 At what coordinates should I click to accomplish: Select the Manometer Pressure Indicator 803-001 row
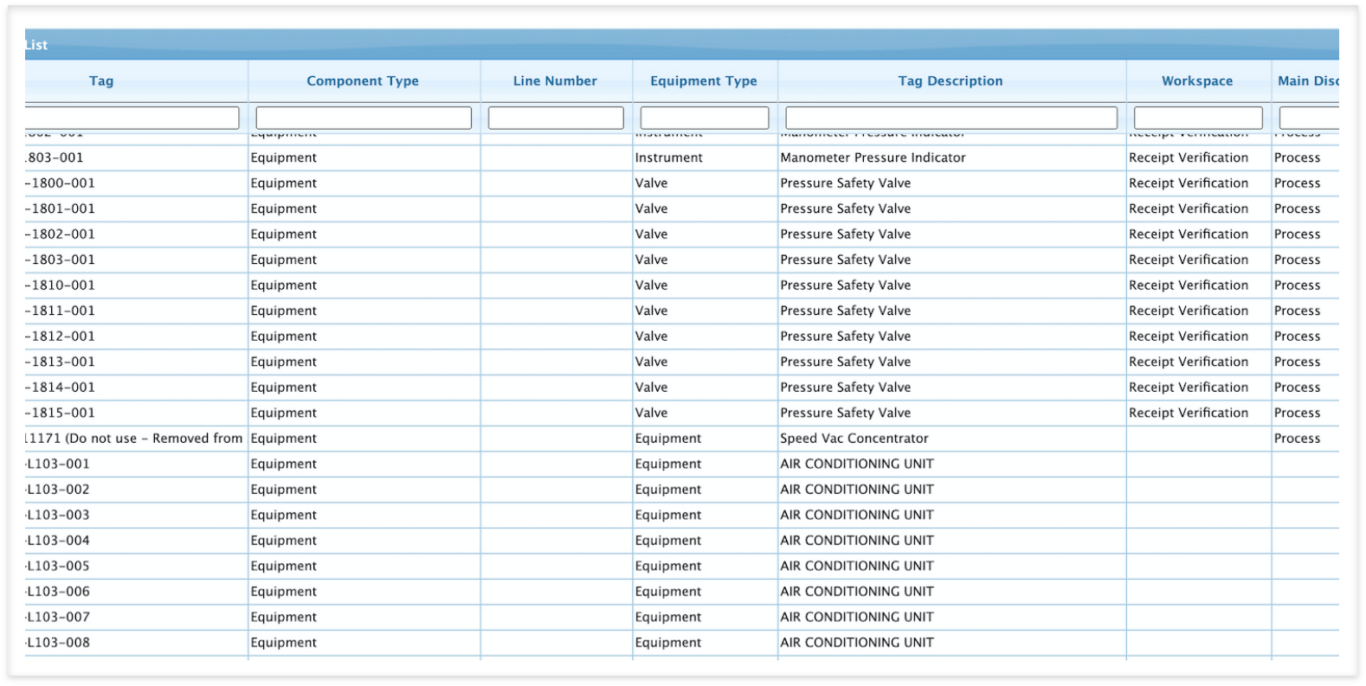coord(682,158)
